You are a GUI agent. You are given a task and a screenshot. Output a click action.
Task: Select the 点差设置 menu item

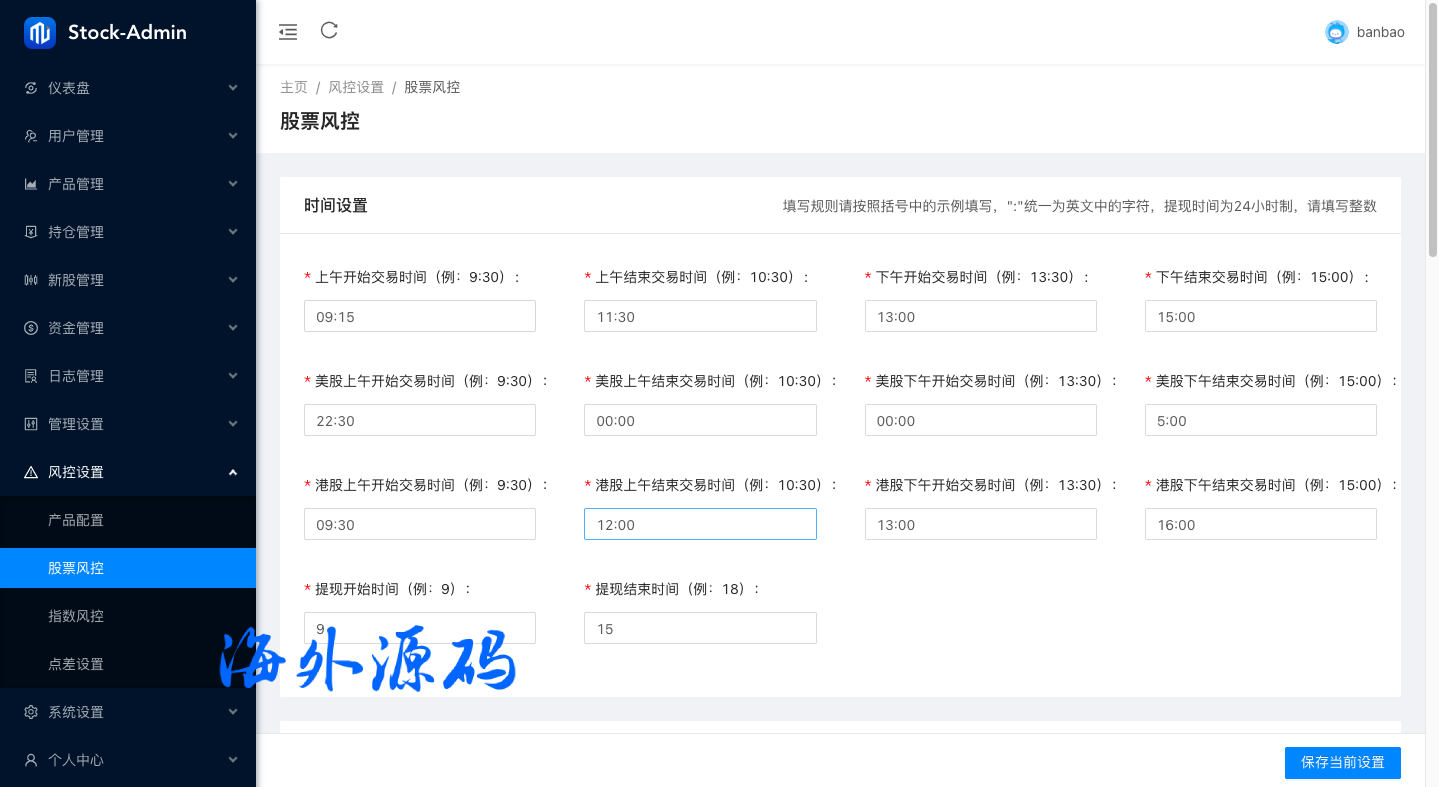[76, 664]
